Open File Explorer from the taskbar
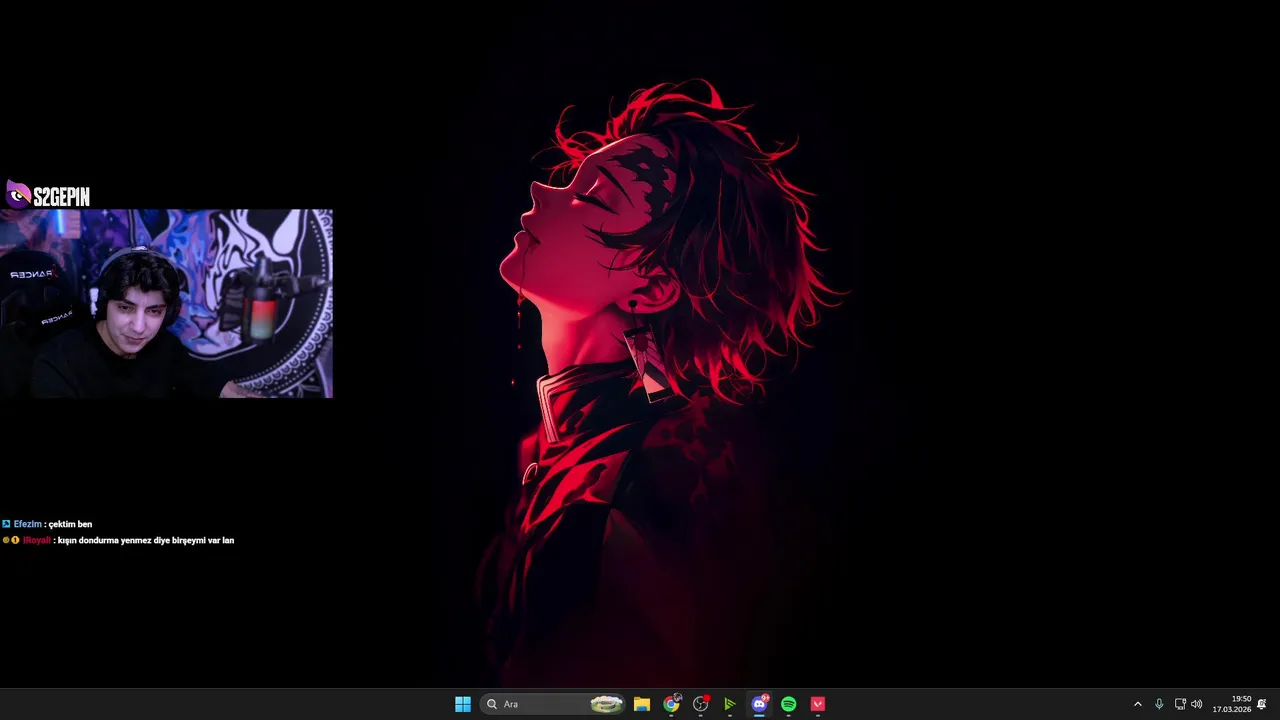1280x720 pixels. click(642, 704)
